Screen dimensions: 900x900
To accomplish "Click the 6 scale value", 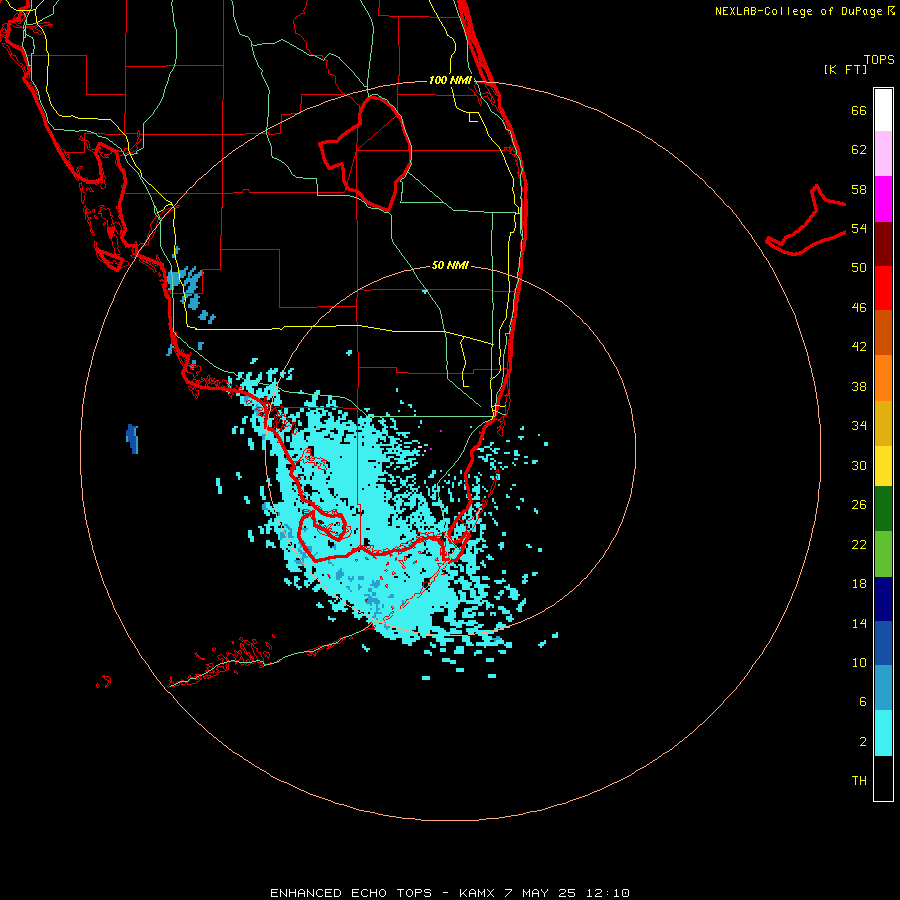I will 863,702.
